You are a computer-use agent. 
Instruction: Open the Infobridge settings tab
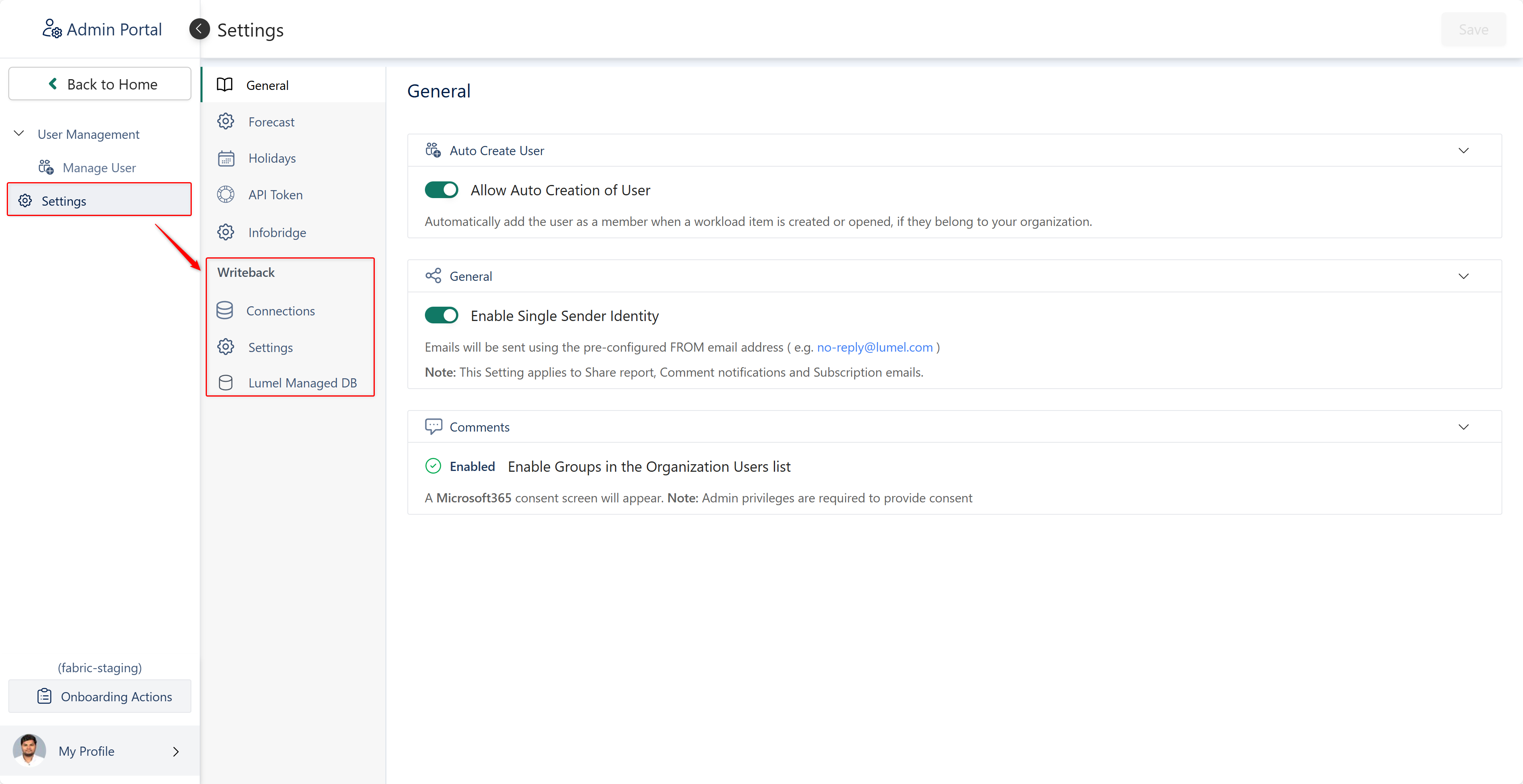click(277, 232)
